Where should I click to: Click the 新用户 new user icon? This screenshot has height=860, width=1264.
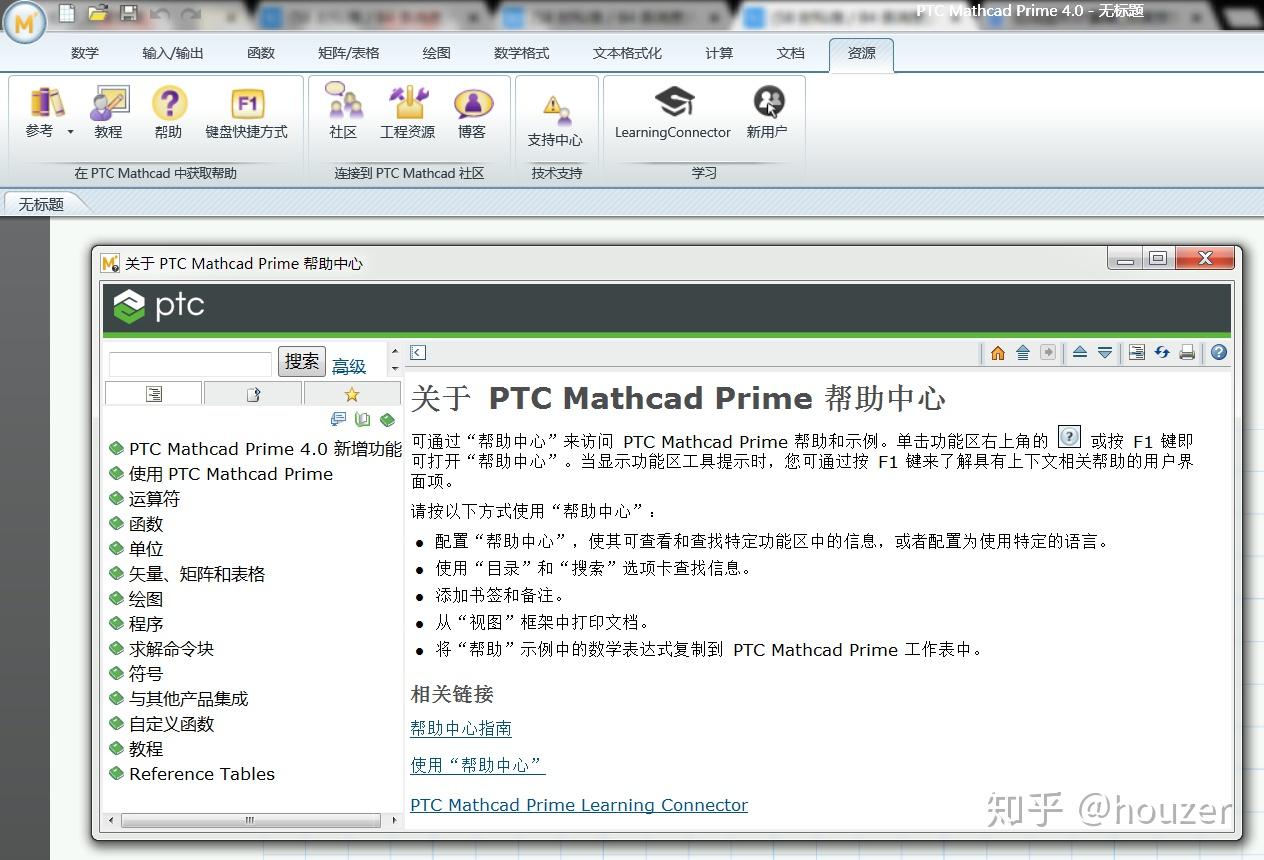point(768,112)
